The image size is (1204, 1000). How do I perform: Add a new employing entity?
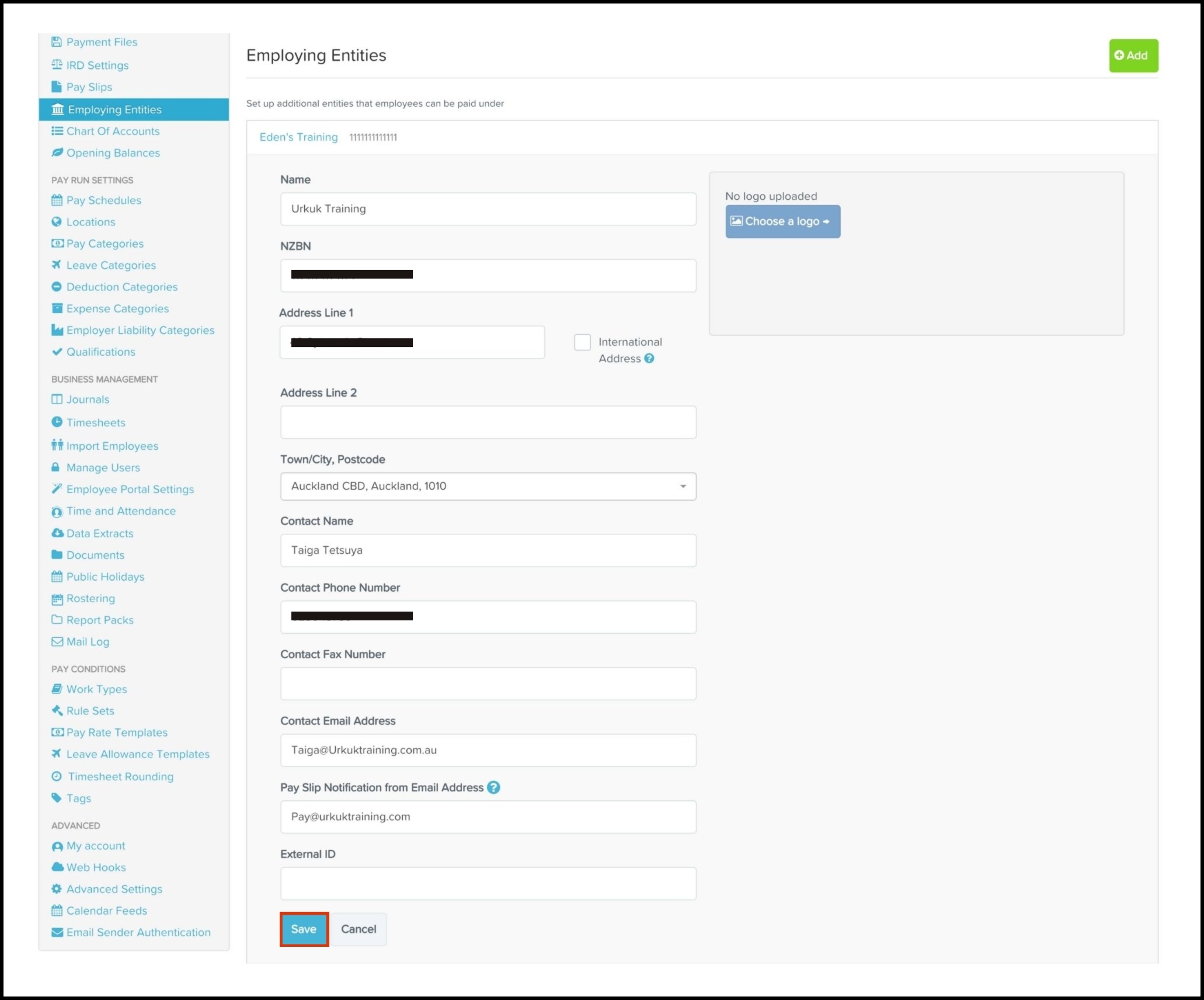pyautogui.click(x=1133, y=55)
